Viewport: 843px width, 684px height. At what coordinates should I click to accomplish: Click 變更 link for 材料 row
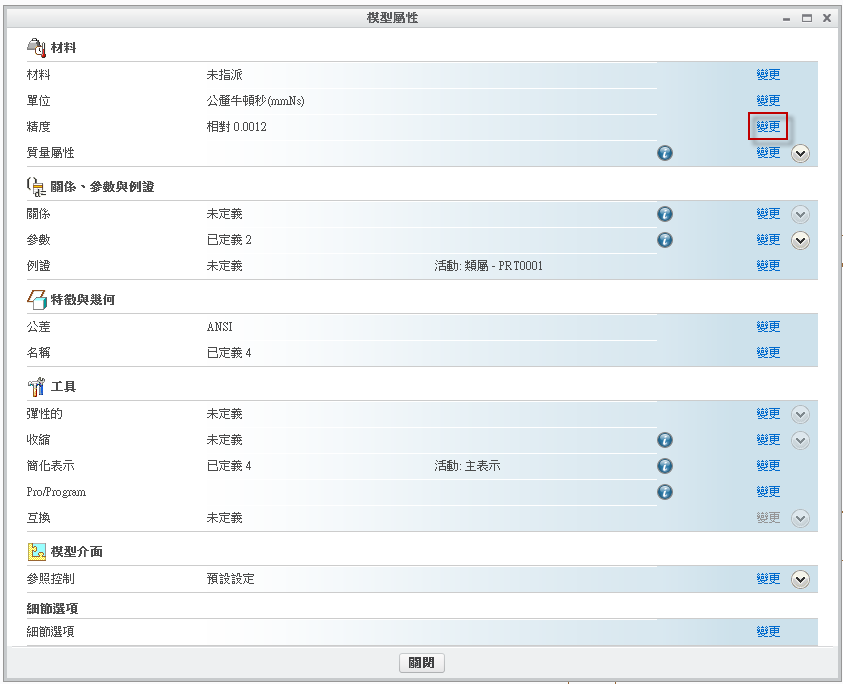768,75
